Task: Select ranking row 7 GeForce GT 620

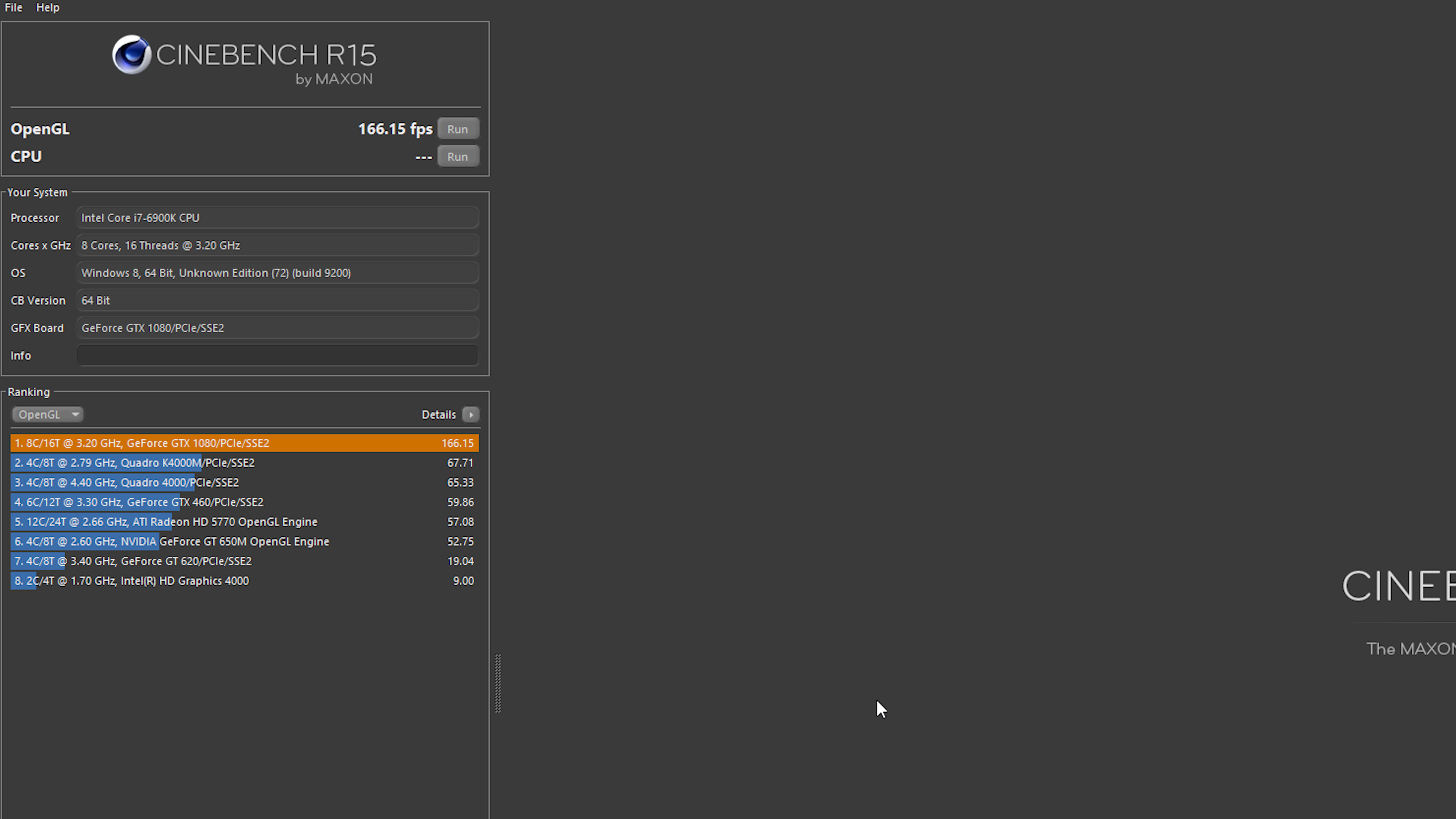Action: click(x=245, y=561)
